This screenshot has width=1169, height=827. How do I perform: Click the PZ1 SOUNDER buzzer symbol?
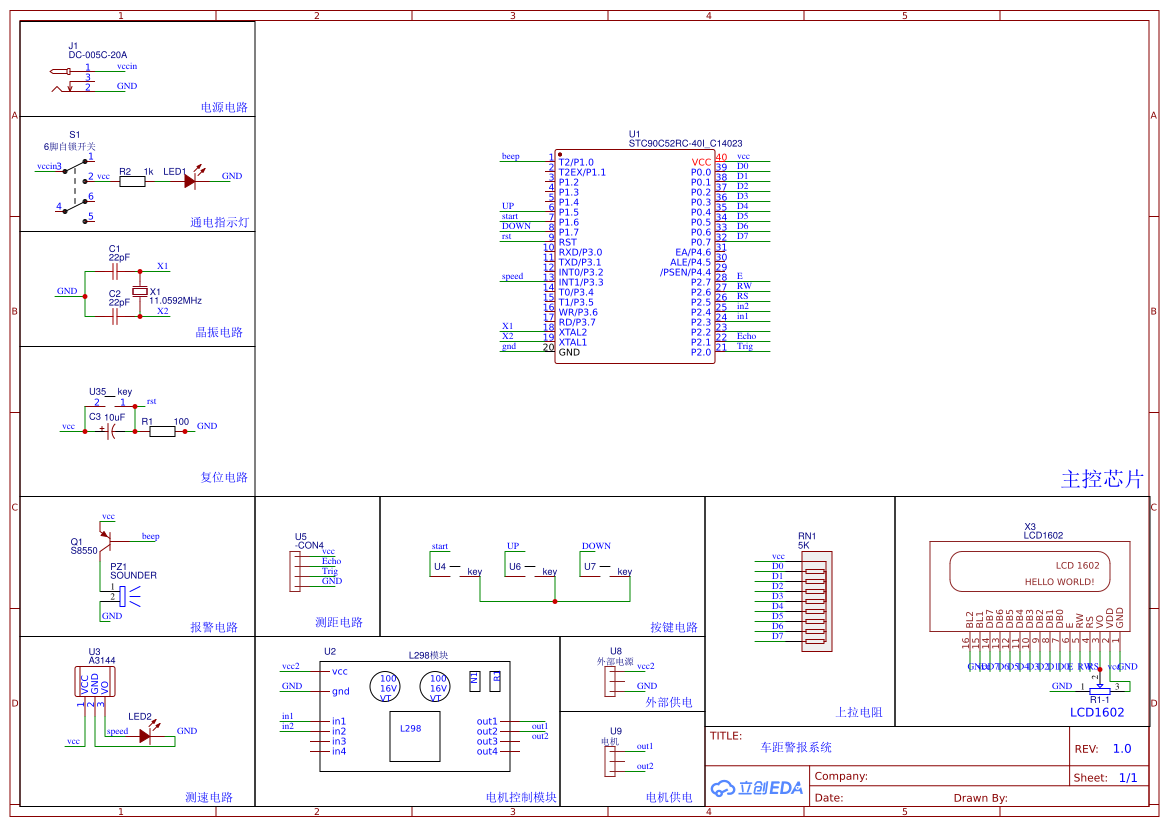pyautogui.click(x=121, y=597)
